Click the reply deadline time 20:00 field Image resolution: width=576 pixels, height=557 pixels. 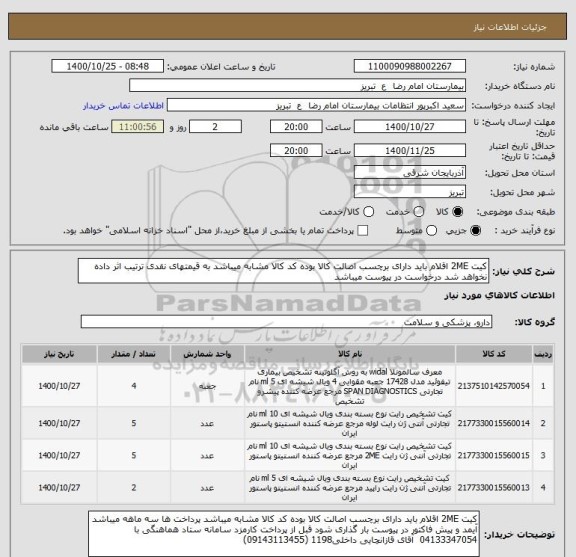[x=296, y=127]
